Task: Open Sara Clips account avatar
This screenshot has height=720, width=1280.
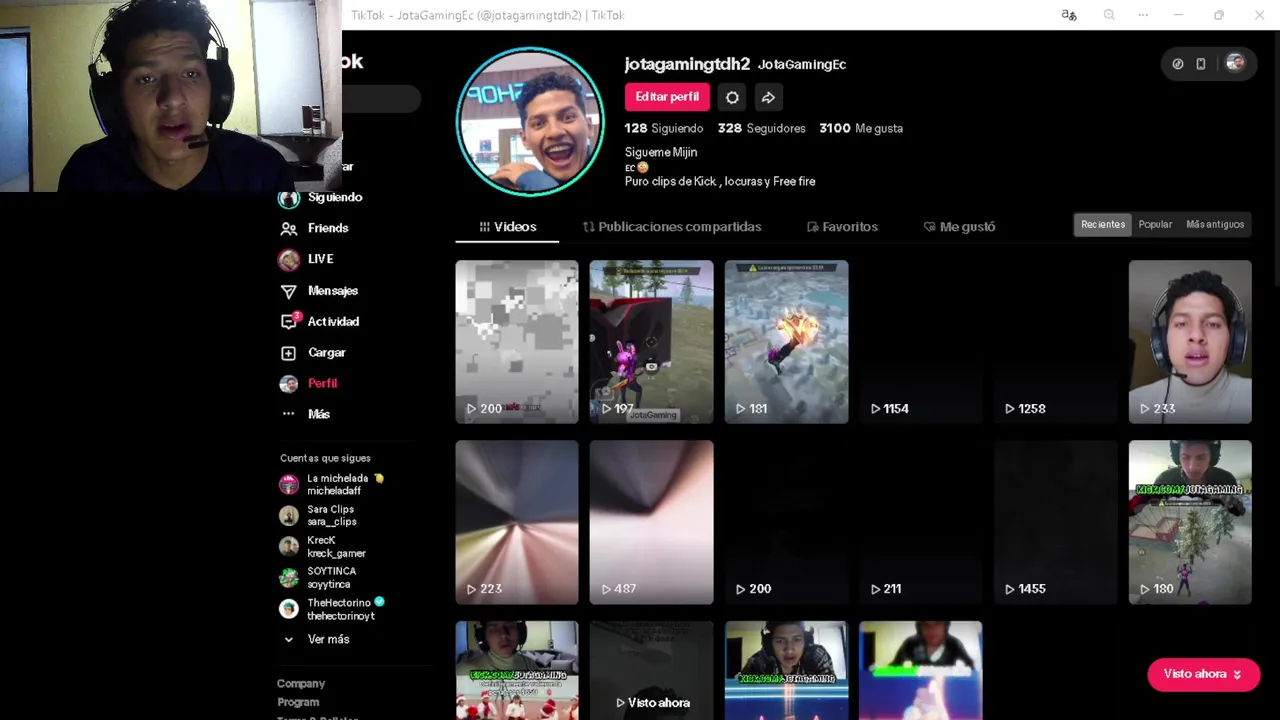Action: point(289,516)
